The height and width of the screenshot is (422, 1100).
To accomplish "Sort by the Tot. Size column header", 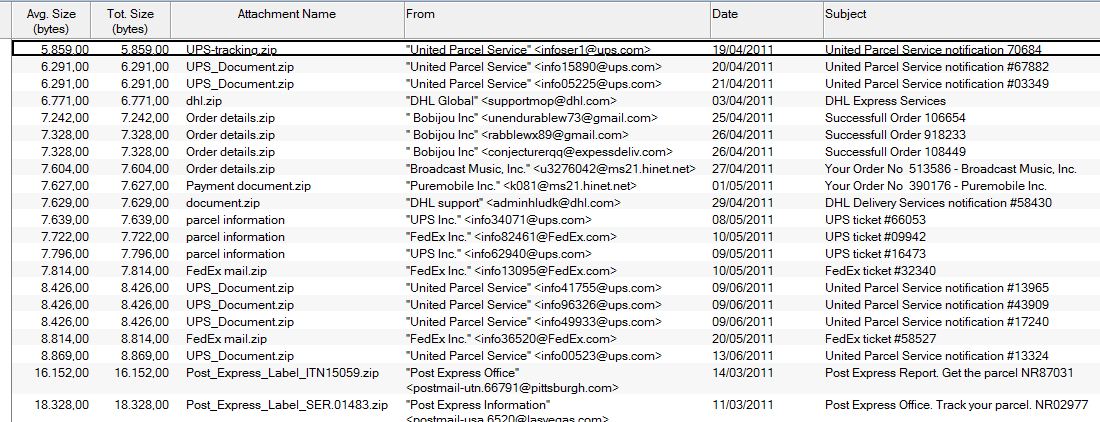I will click(x=130, y=21).
